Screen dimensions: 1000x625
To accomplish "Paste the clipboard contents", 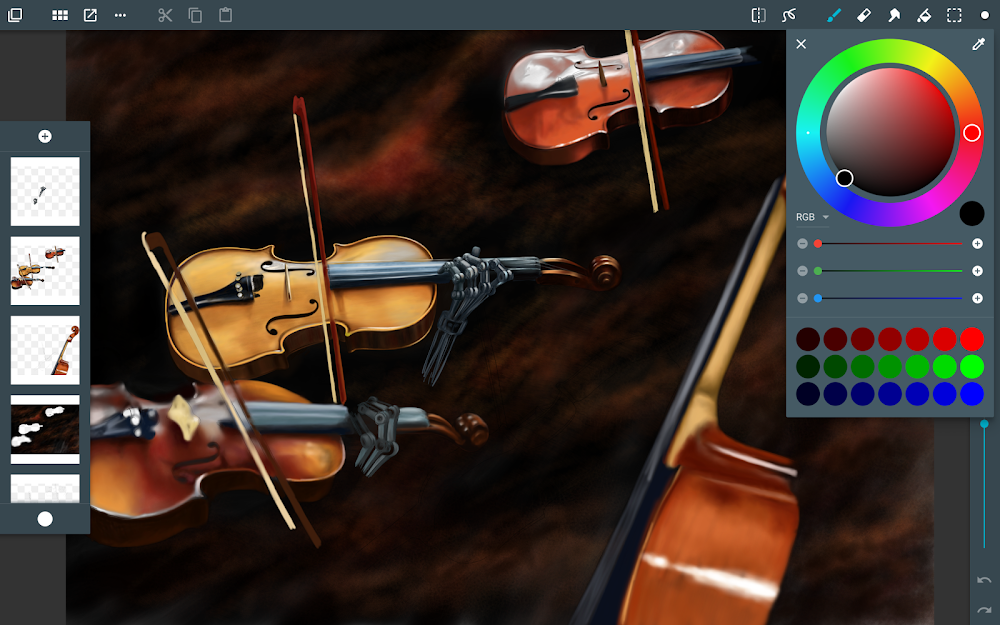I will (227, 15).
